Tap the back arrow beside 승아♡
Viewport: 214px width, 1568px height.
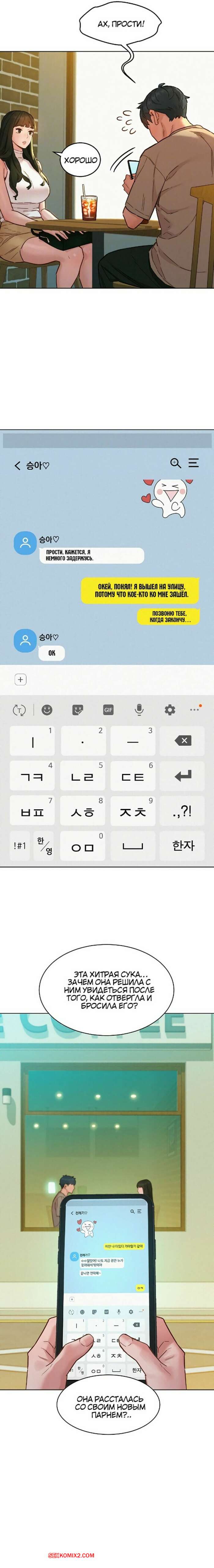(x=17, y=466)
